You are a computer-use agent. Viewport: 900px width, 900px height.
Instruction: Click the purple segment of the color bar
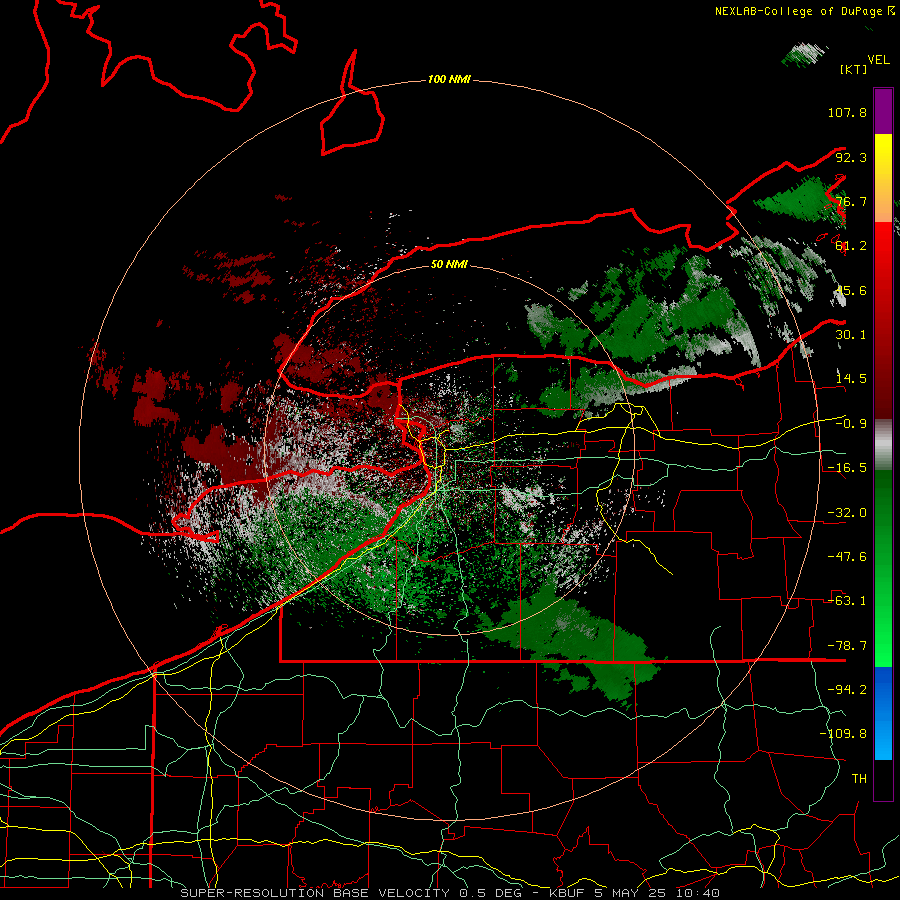pyautogui.click(x=883, y=111)
